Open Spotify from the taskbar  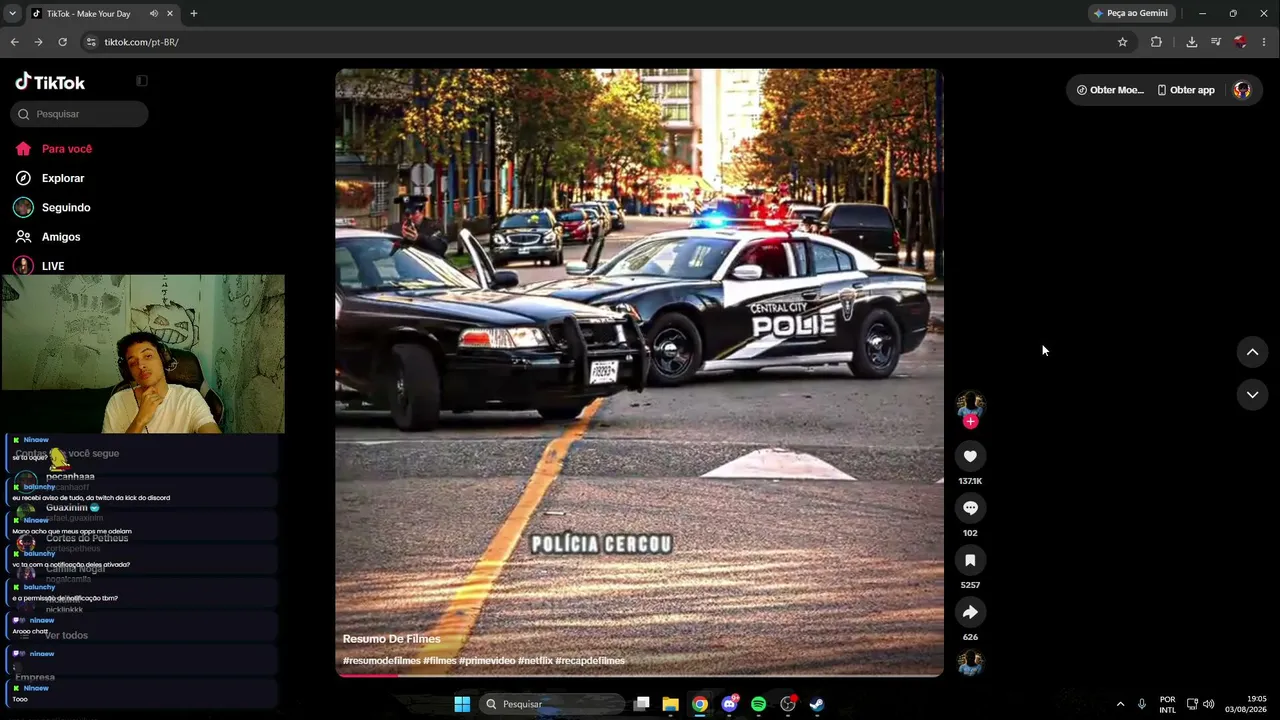coord(758,704)
